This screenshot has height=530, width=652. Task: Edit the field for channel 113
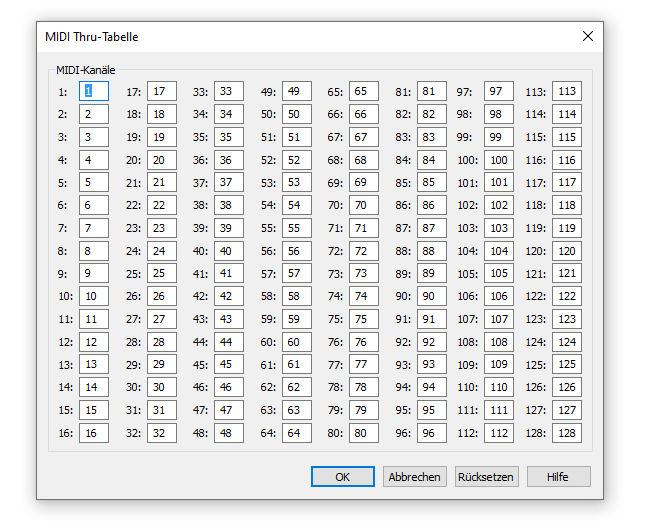pos(567,91)
